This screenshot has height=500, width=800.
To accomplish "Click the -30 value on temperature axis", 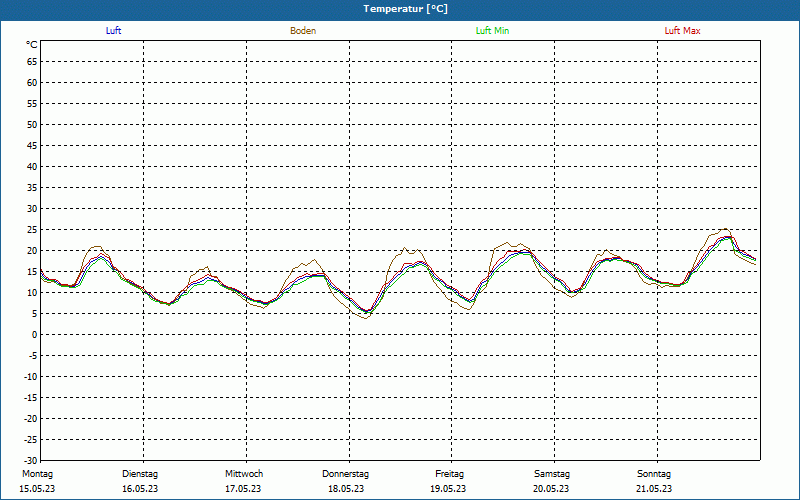I will point(31,460).
